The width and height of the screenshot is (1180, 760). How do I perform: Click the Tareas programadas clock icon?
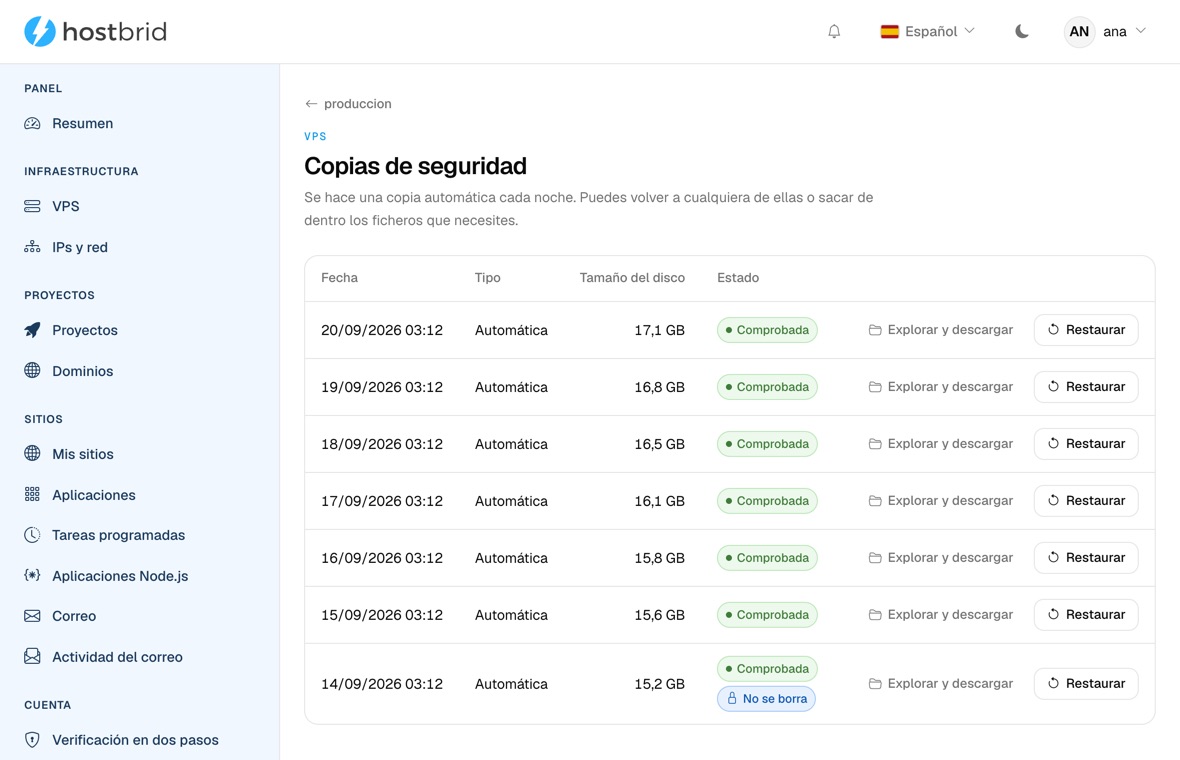(32, 535)
